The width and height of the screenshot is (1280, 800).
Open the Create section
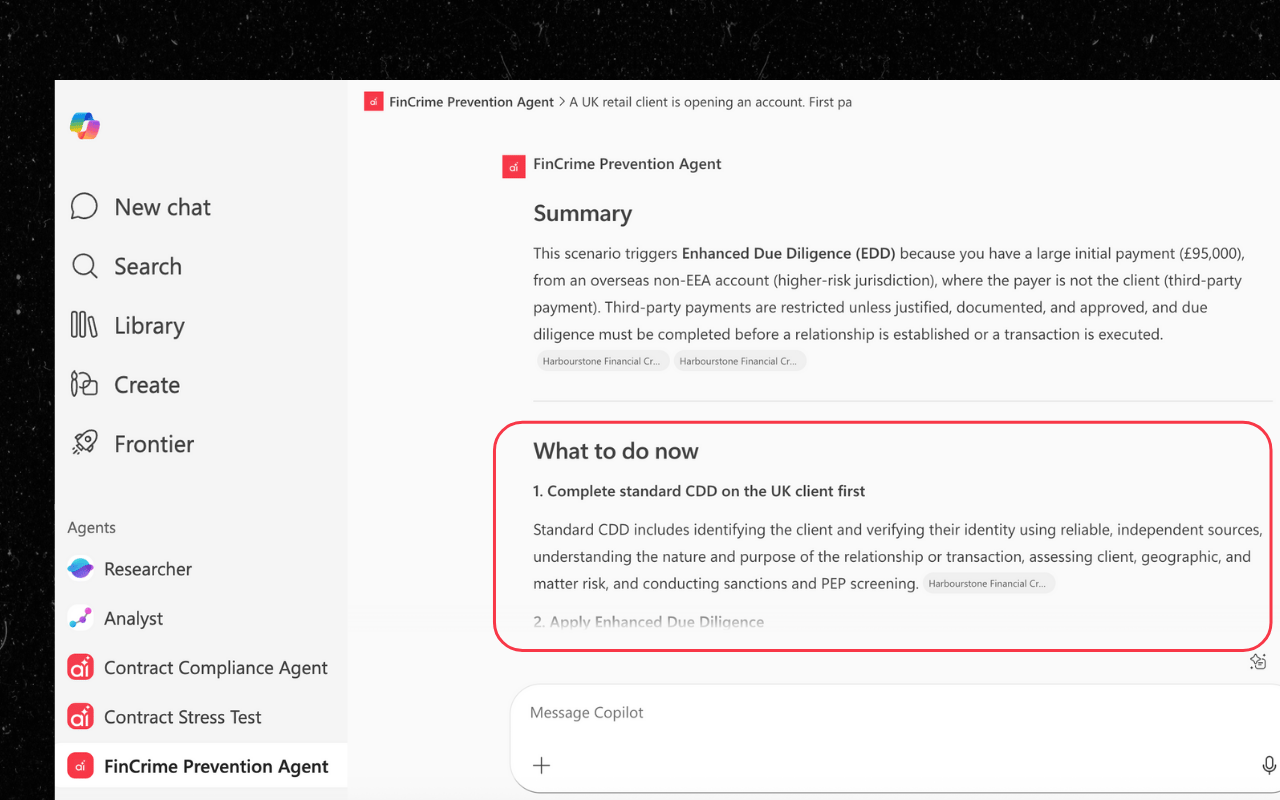pos(125,385)
